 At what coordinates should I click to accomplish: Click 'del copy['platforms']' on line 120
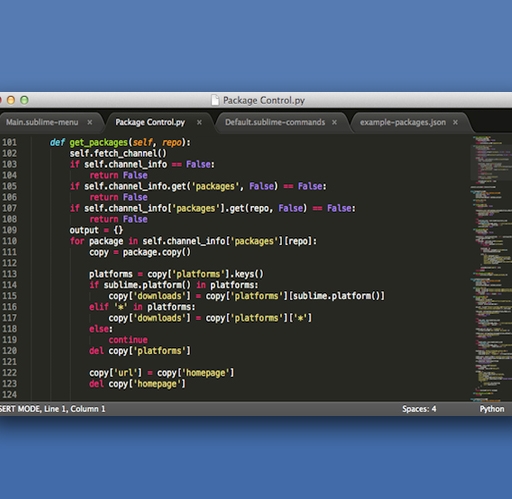140,351
